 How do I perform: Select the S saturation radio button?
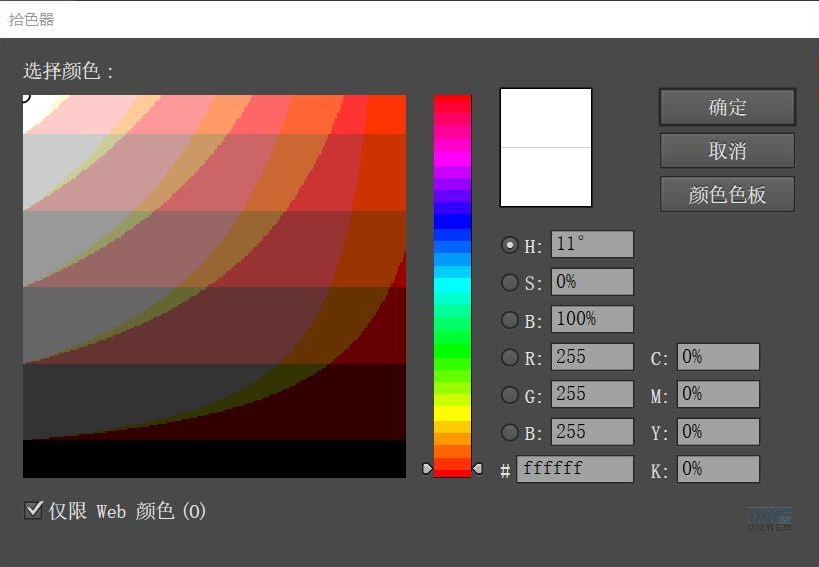[510, 283]
